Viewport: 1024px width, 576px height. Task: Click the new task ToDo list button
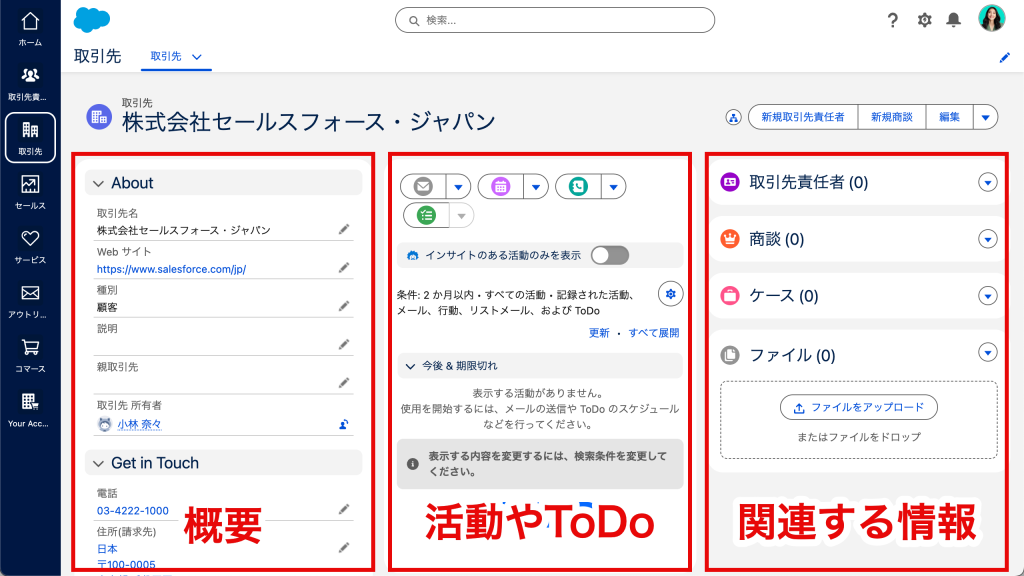tap(426, 216)
